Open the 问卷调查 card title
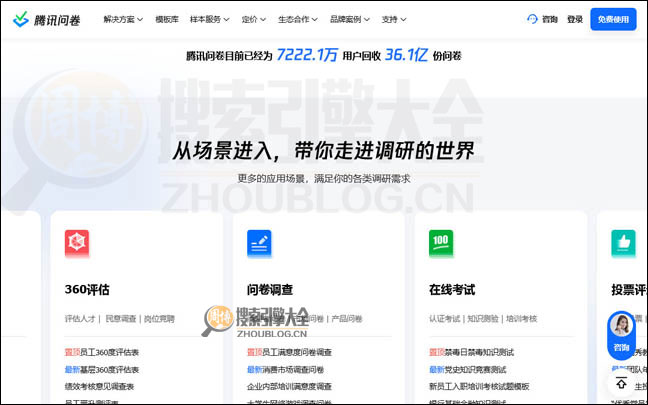Screen dimensions: 648x405 pyautogui.click(x=270, y=290)
